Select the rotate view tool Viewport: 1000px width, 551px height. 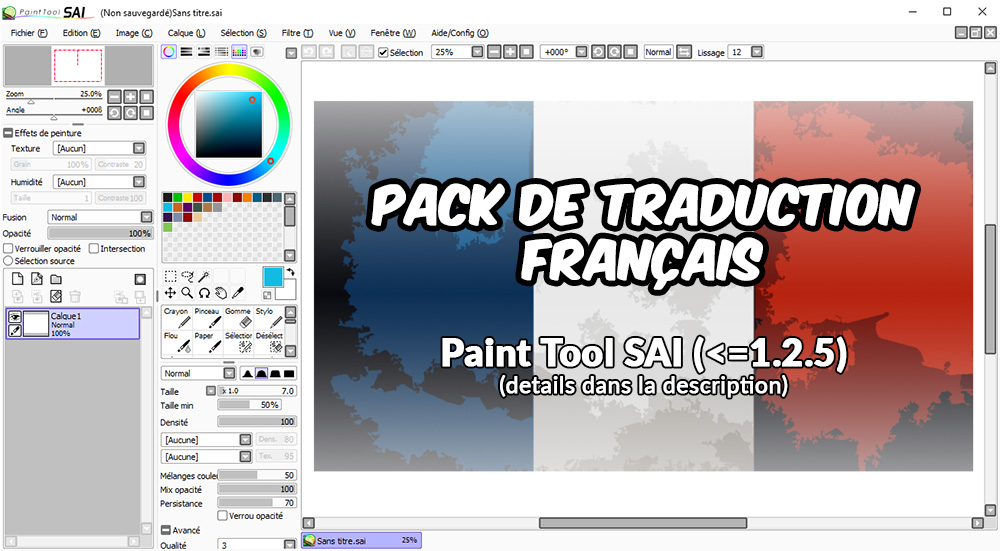click(x=204, y=293)
